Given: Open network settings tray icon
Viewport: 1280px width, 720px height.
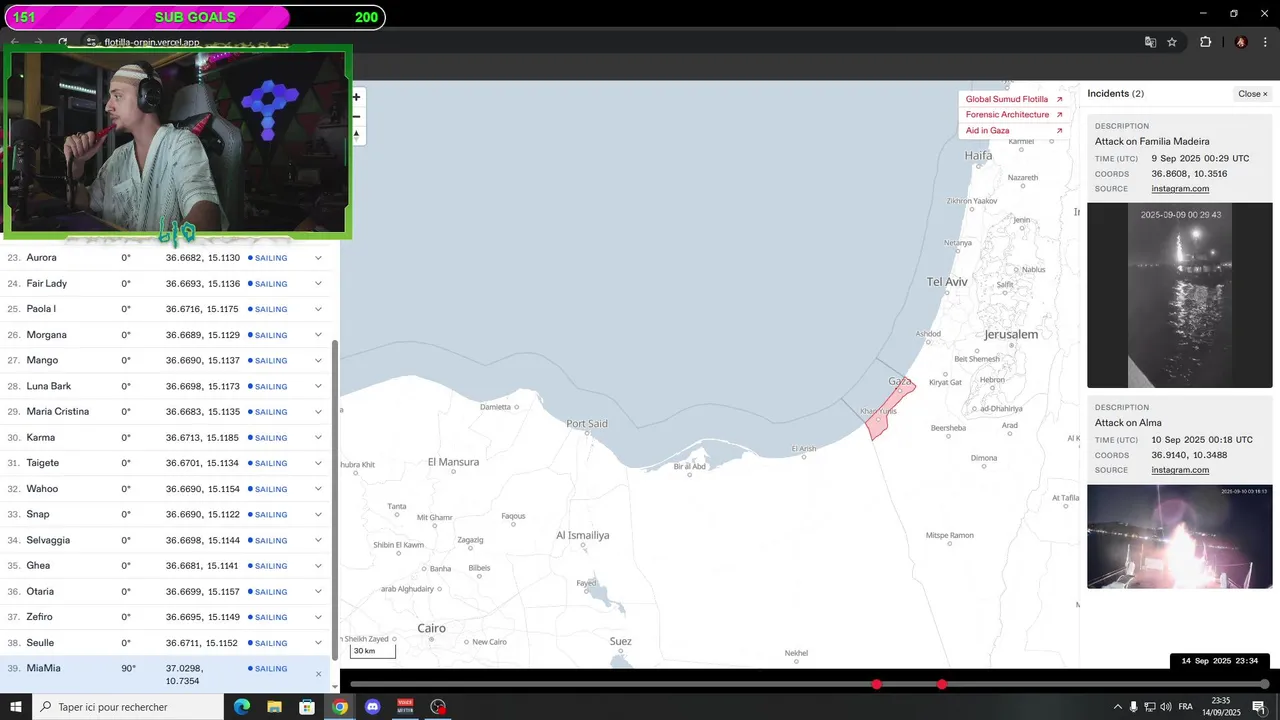Looking at the screenshot, I should tap(1149, 707).
